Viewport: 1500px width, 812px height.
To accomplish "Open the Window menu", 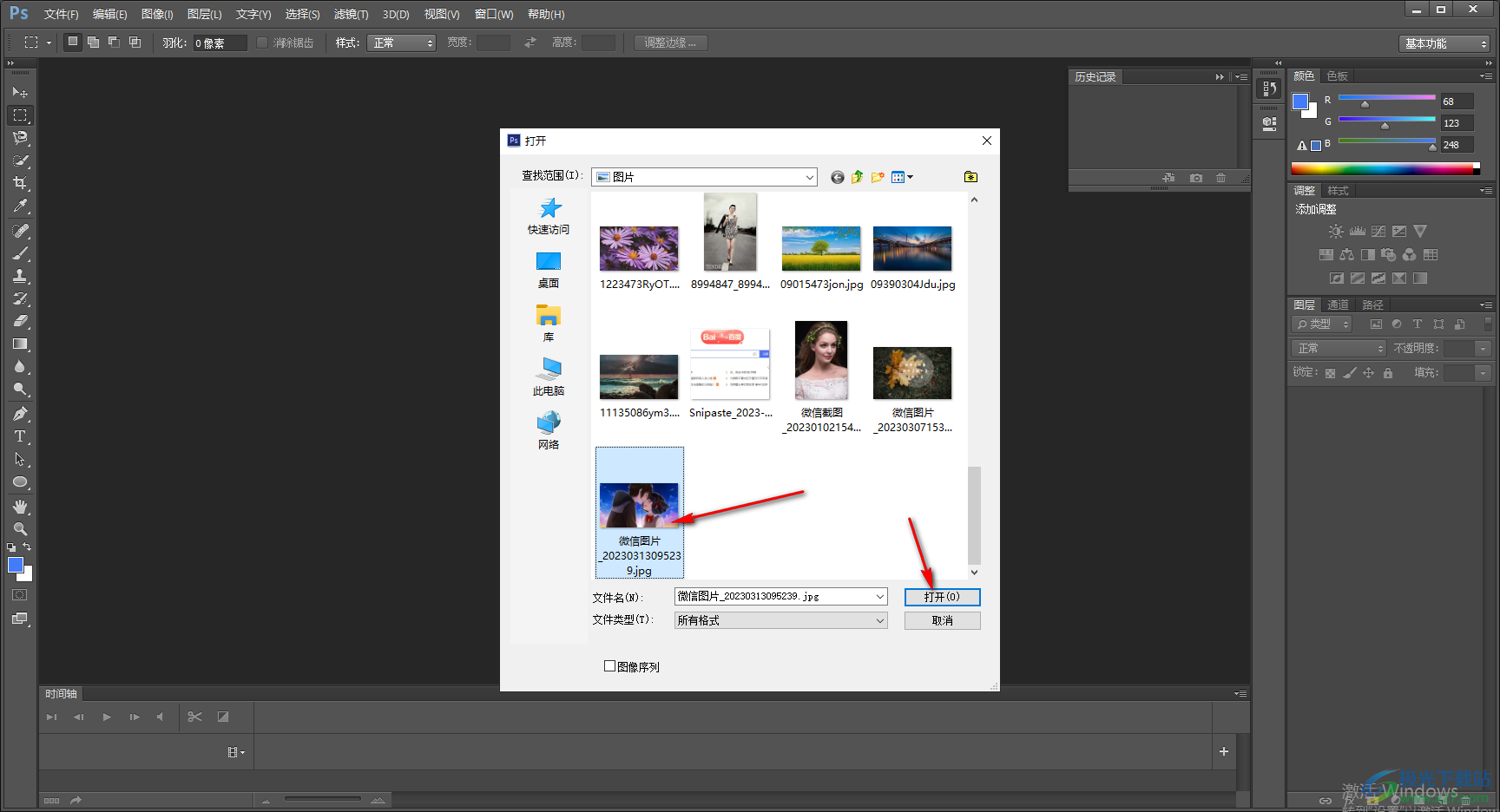I will [494, 14].
